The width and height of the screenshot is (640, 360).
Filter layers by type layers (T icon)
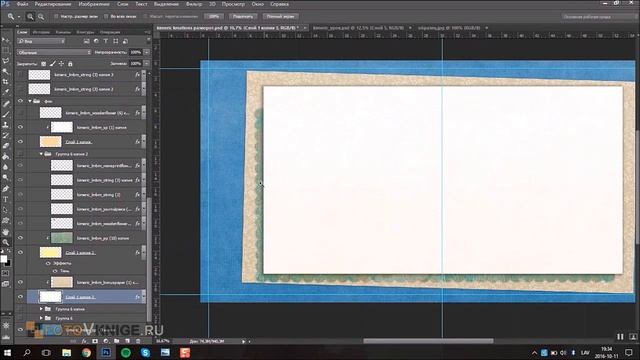pyautogui.click(x=106, y=41)
